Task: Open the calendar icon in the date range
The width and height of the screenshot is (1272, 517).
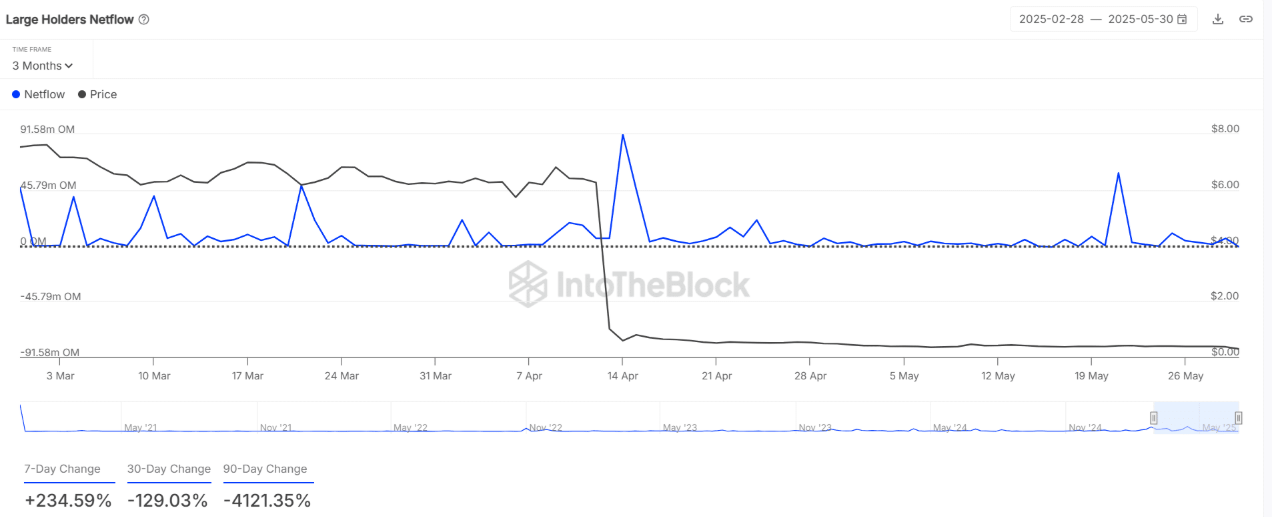Action: [1183, 19]
